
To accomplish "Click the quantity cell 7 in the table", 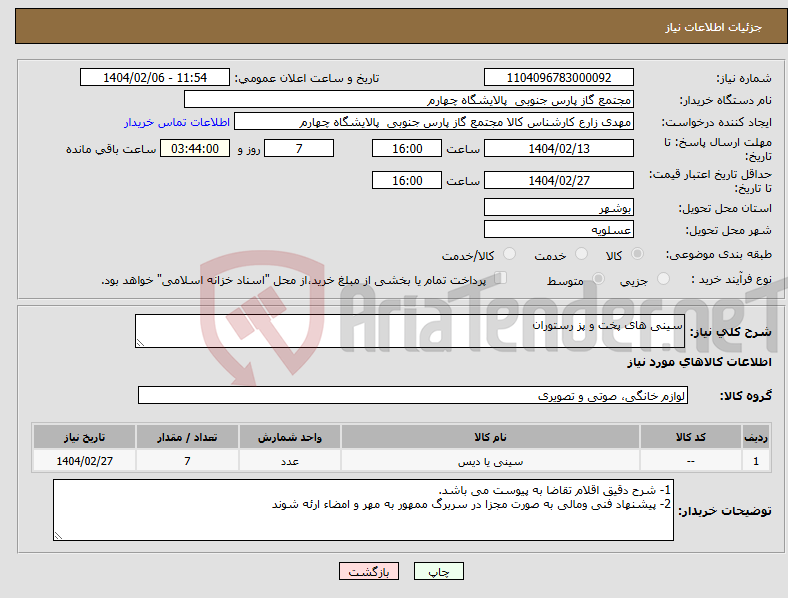I will 187,461.
